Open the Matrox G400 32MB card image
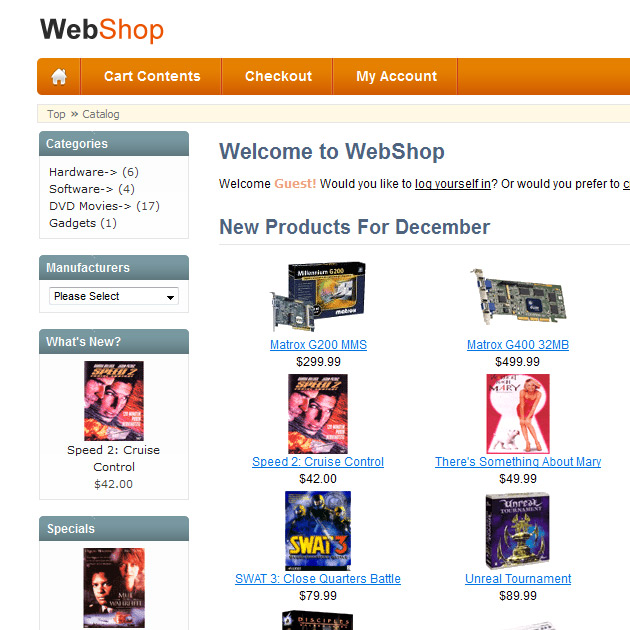 [518, 297]
